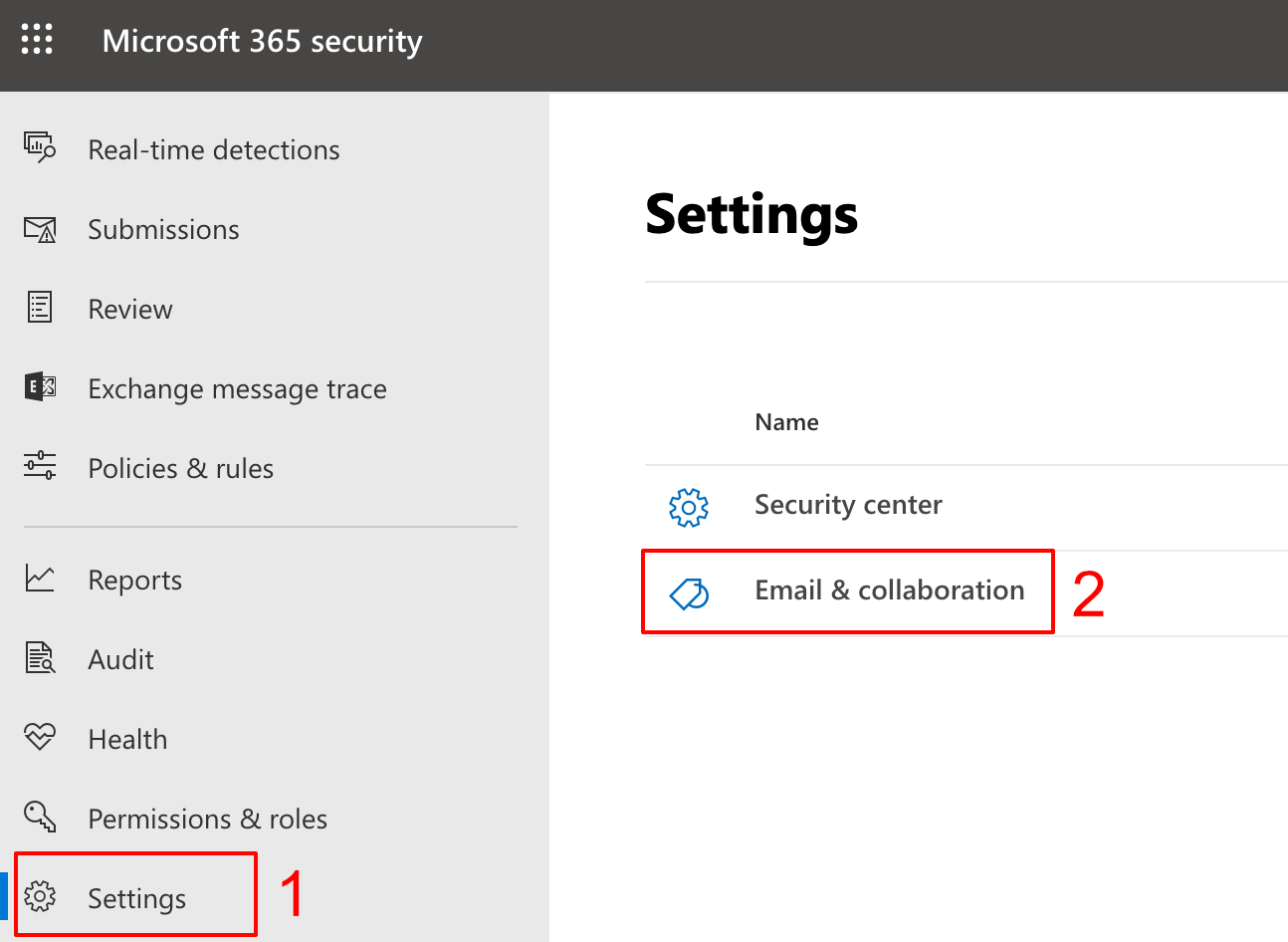Click the Real-time detections icon

tap(40, 147)
